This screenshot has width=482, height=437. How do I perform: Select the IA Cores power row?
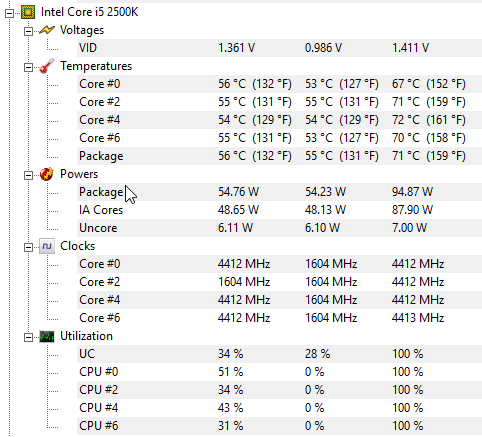point(279,210)
